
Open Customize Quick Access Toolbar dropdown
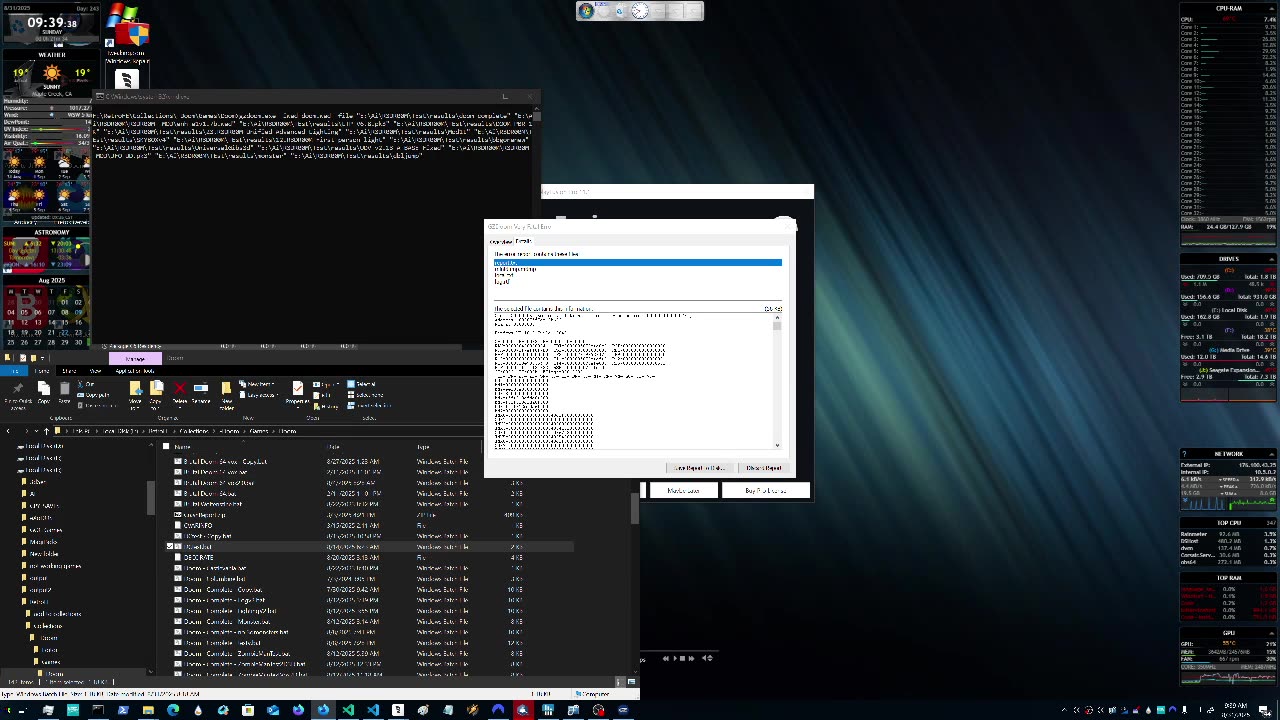click(x=42, y=358)
